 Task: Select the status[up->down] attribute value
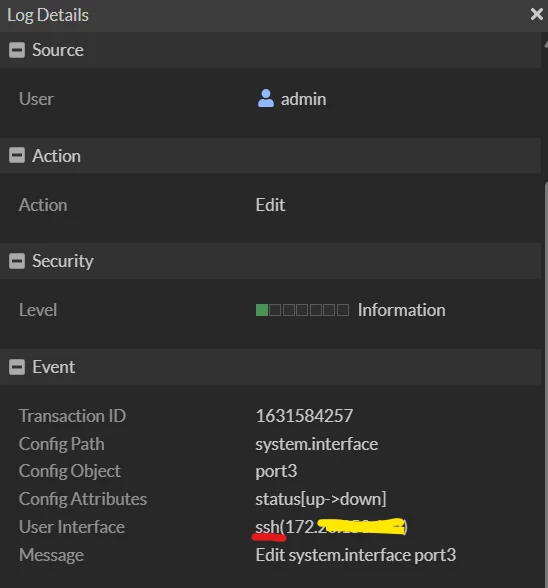click(x=321, y=499)
